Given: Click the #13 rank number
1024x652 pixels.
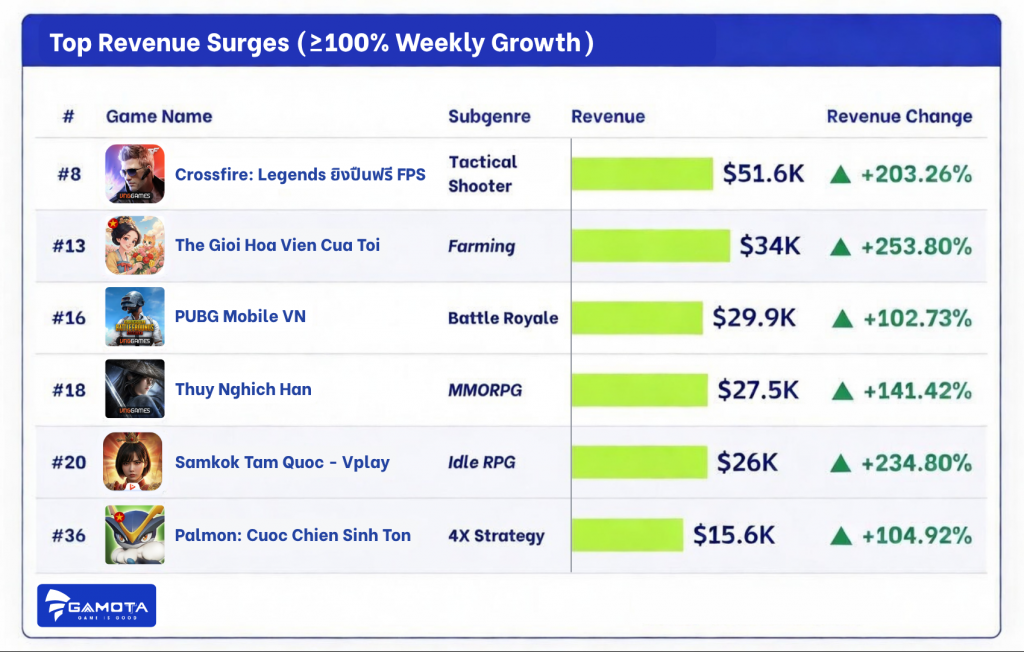Looking at the screenshot, I should (x=69, y=245).
